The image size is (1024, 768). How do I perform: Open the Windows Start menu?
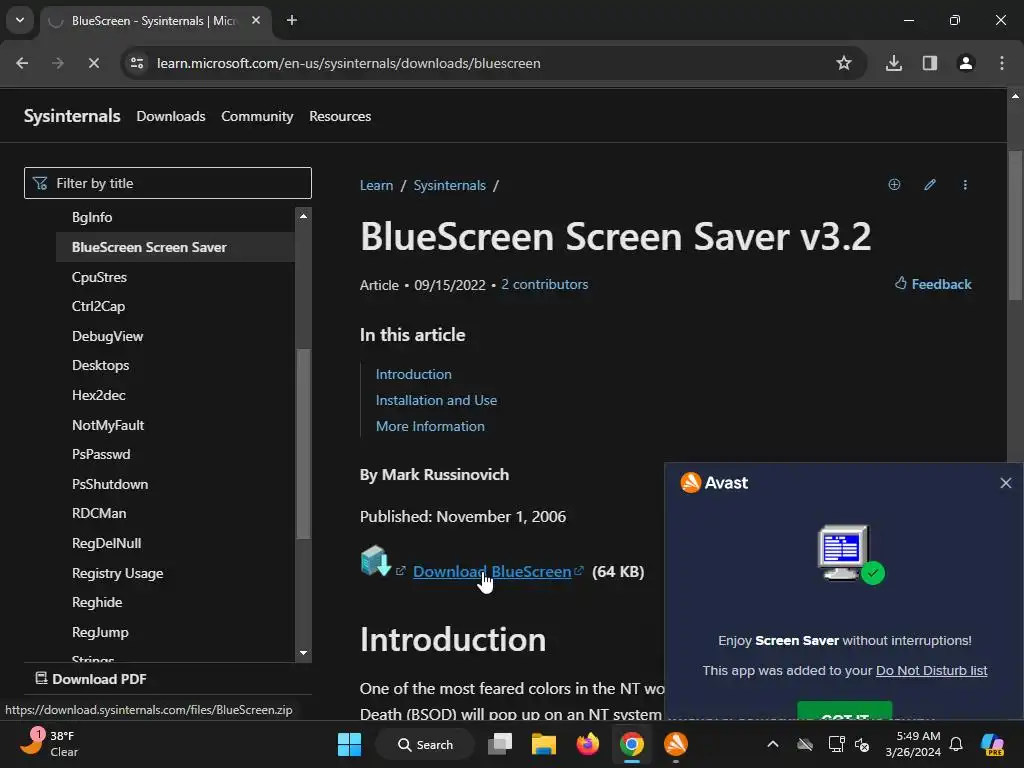(x=349, y=744)
